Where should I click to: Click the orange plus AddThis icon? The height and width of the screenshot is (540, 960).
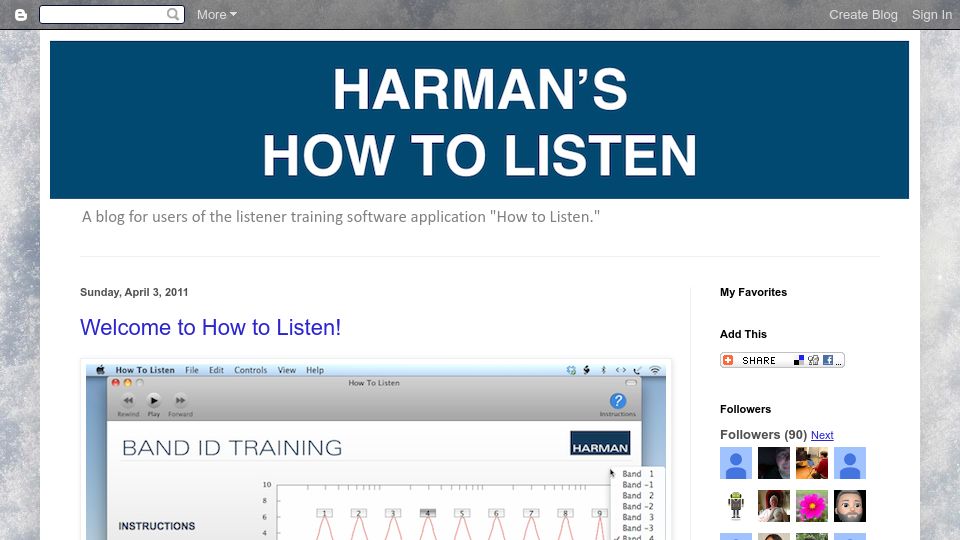click(x=728, y=360)
